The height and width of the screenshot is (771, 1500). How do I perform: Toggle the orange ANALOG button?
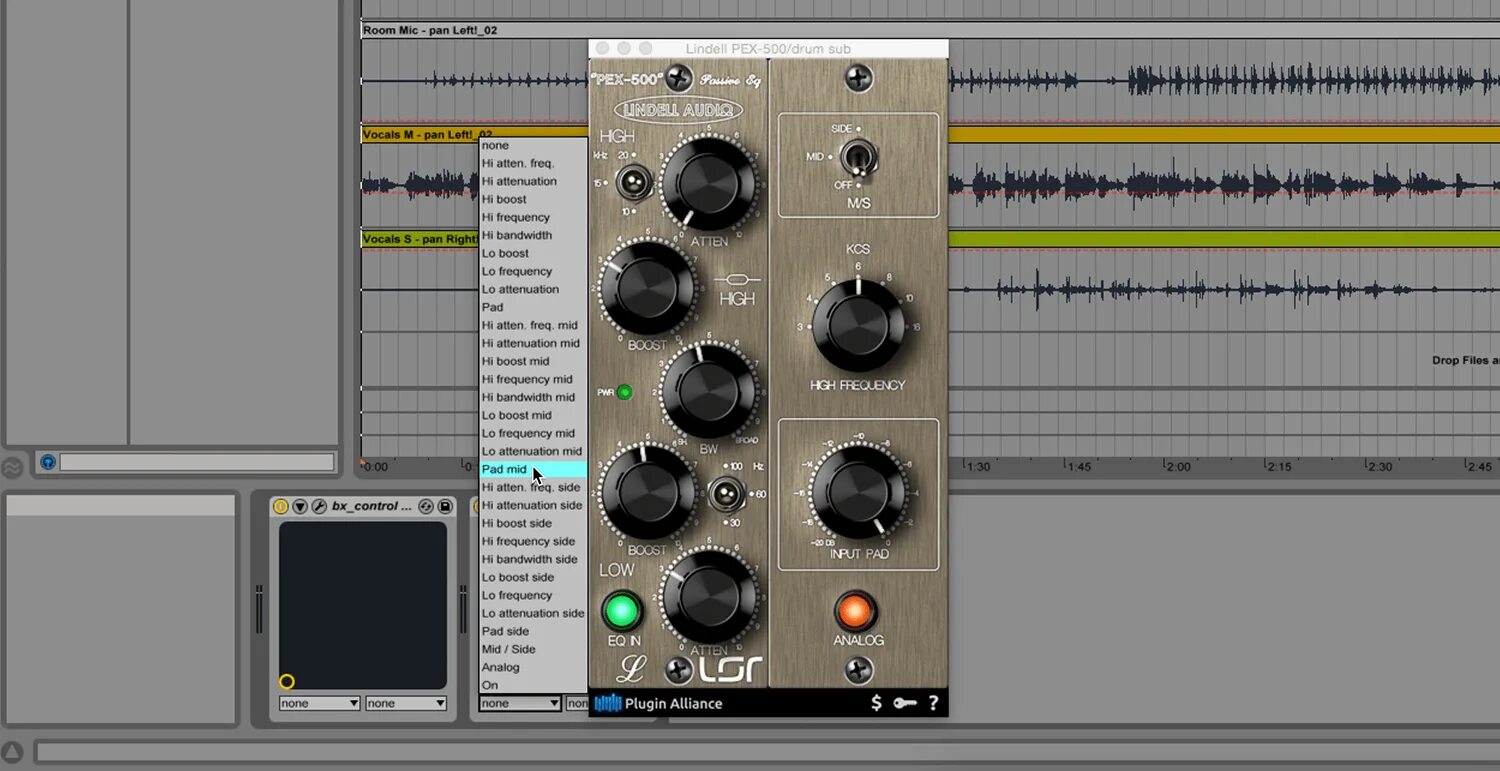click(856, 611)
